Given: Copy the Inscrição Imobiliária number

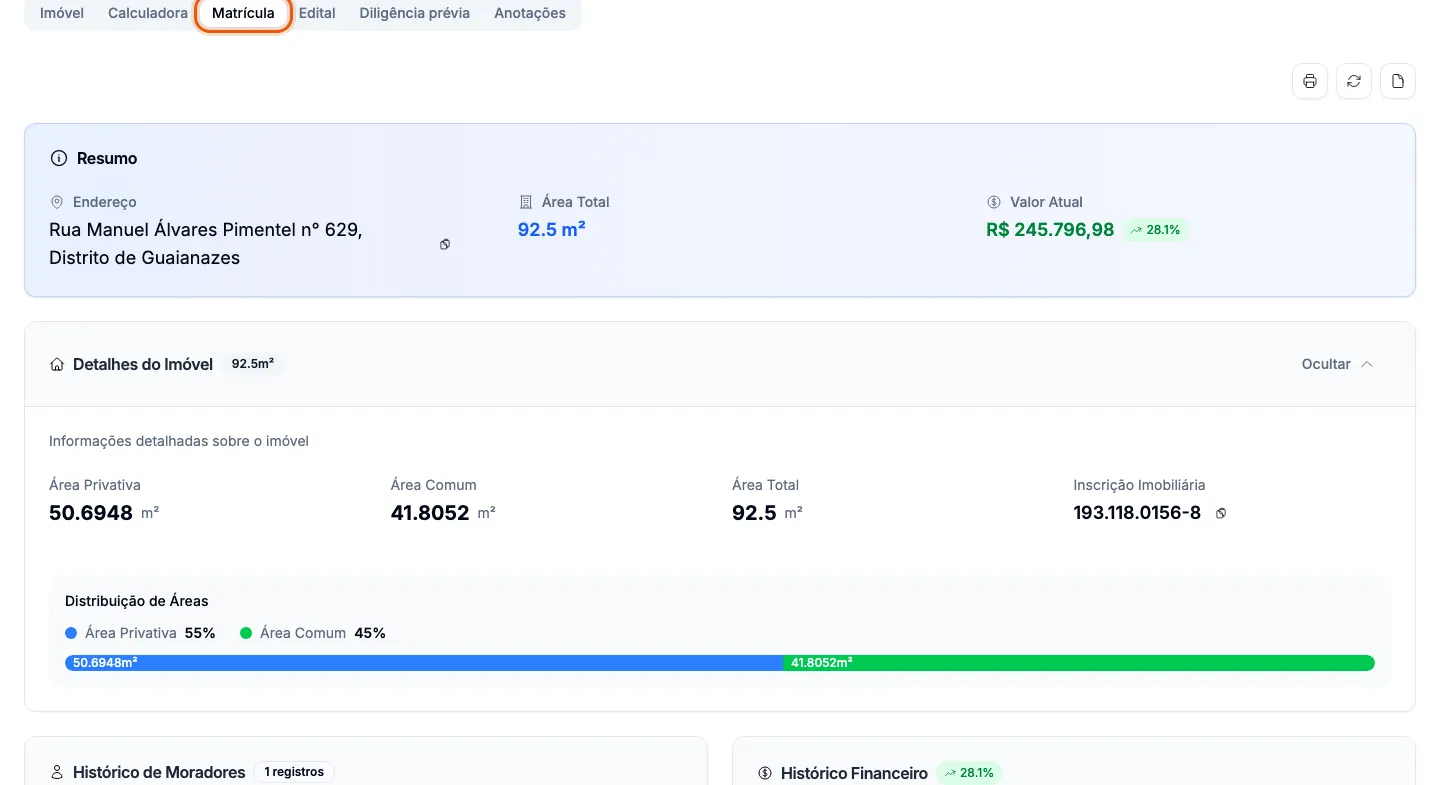Looking at the screenshot, I should point(1221,513).
